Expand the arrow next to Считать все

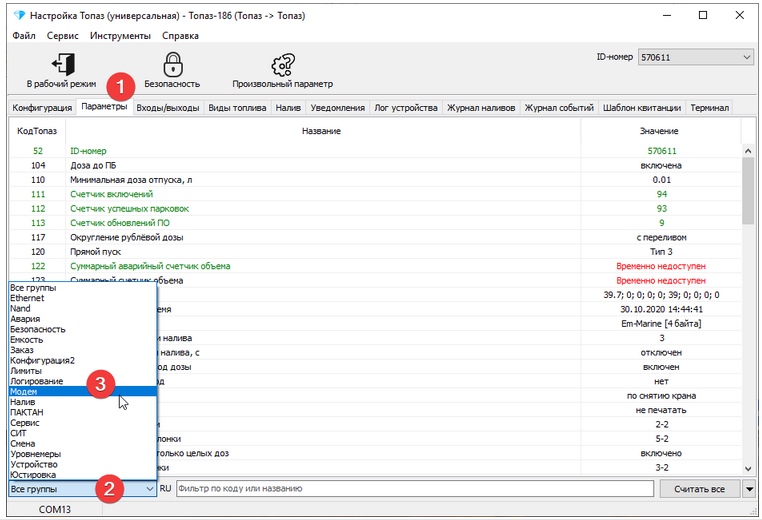749,489
